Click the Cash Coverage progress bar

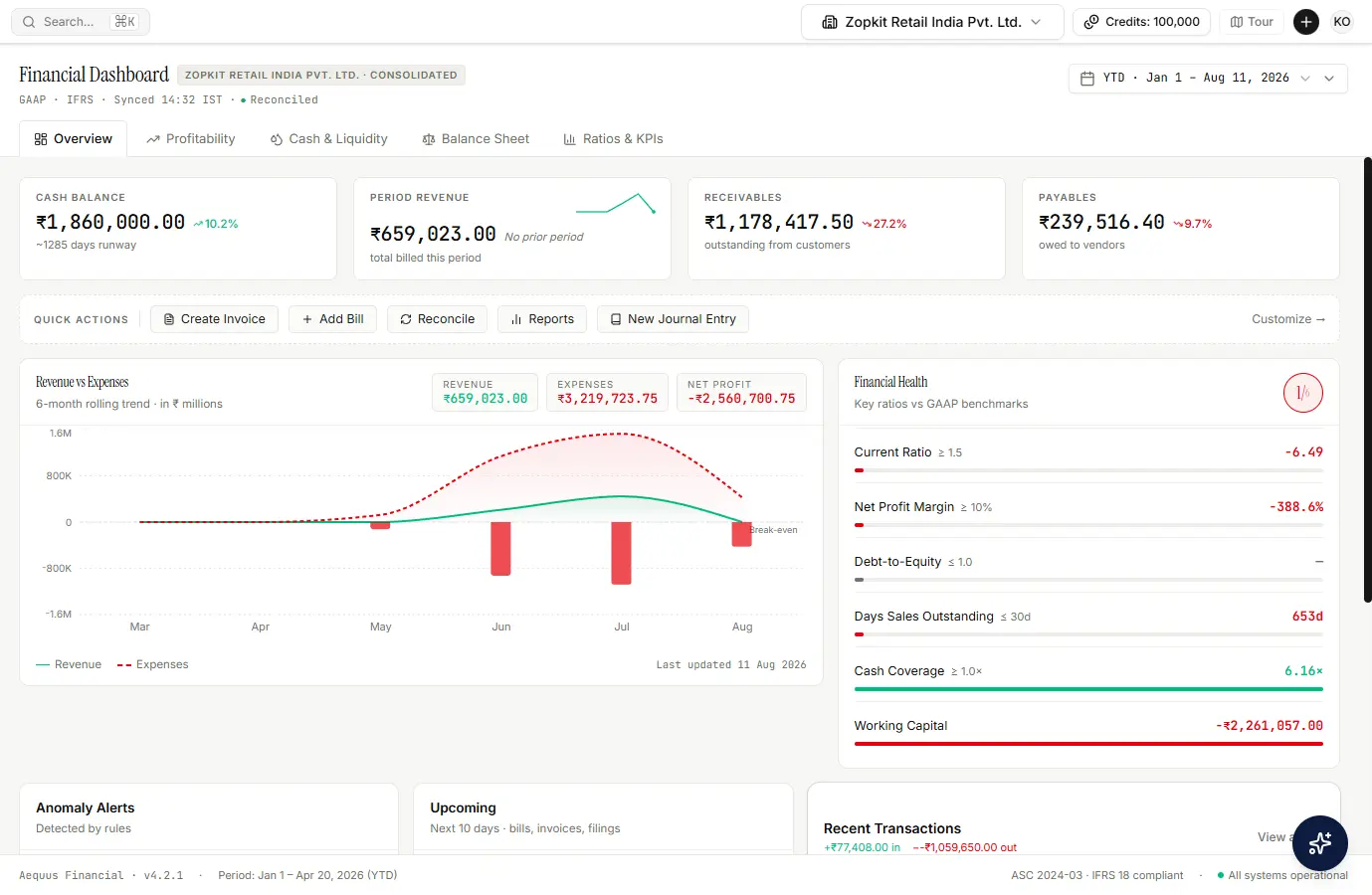[1088, 689]
